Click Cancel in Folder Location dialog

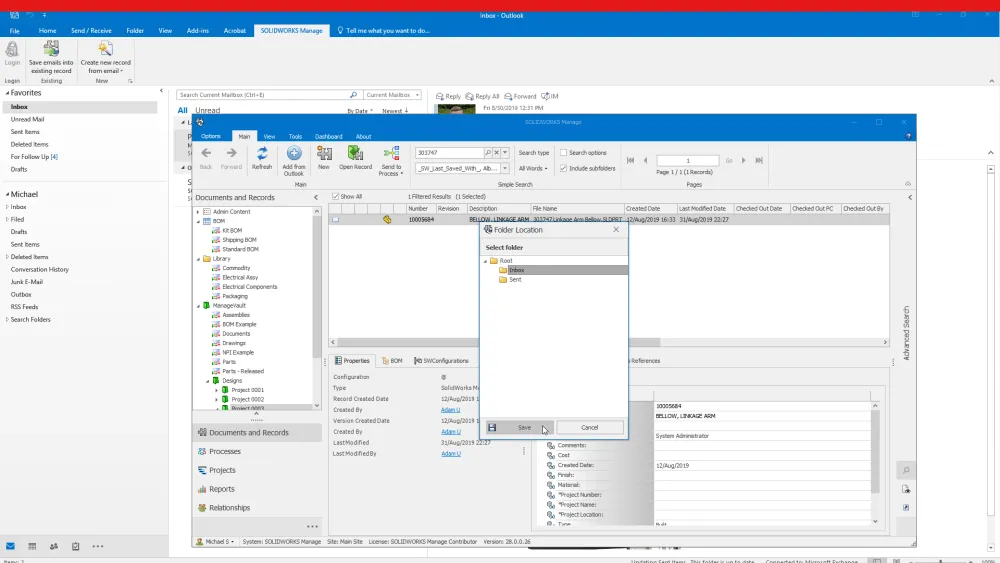tap(590, 428)
